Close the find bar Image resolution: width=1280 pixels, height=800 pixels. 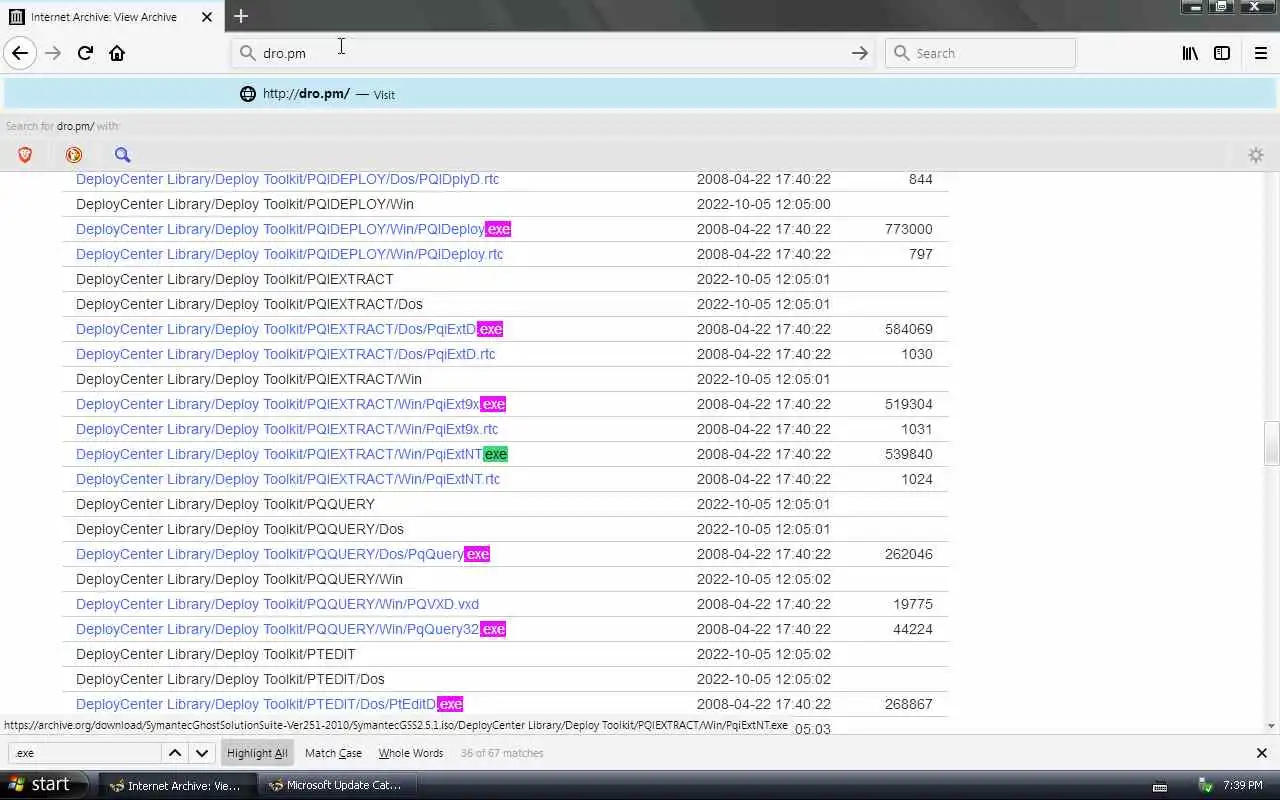[x=1261, y=753]
